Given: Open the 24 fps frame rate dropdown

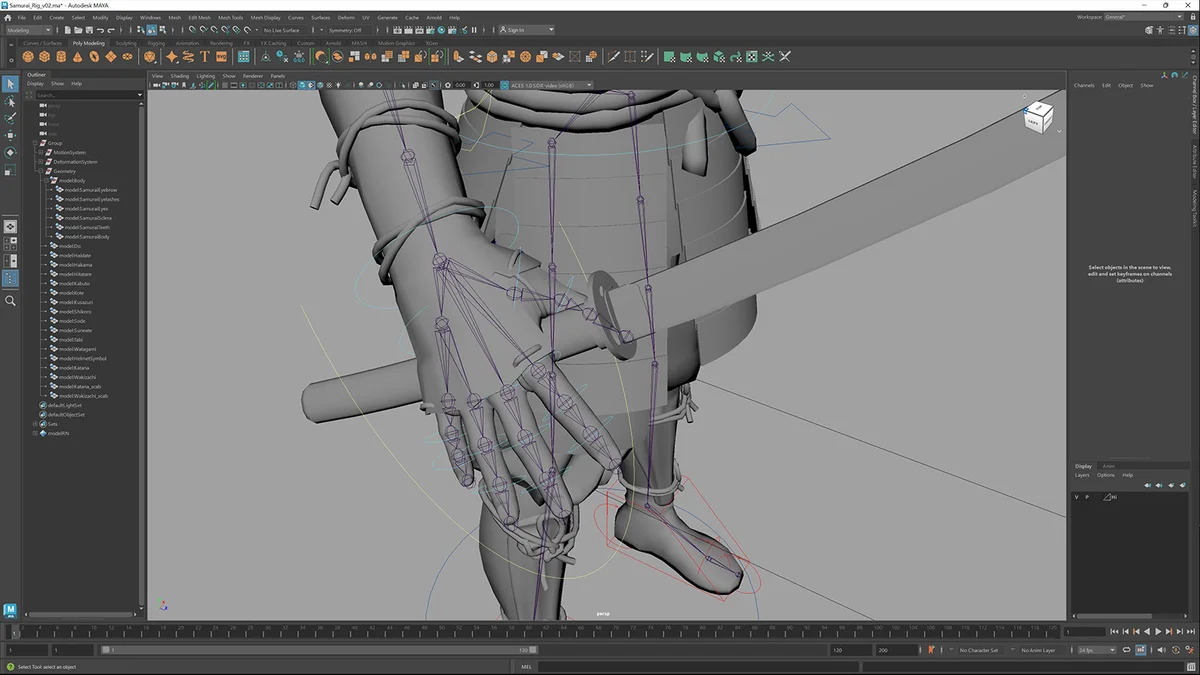Looking at the screenshot, I should click(1096, 650).
